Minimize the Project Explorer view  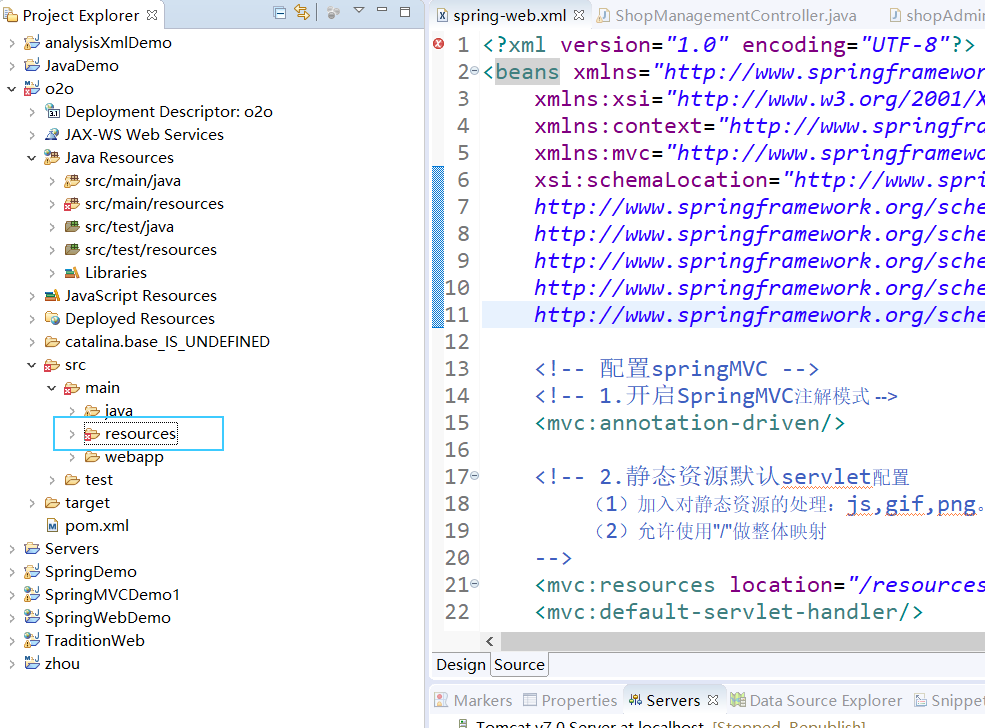(x=382, y=10)
